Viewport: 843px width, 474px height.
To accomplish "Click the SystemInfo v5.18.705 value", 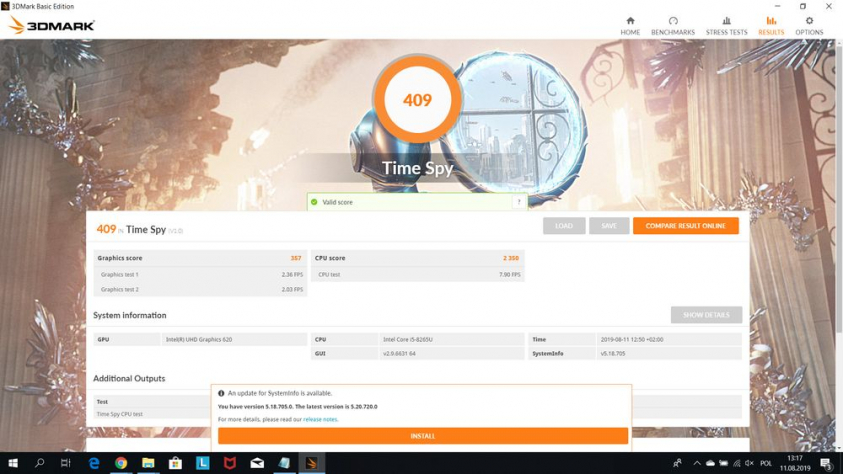I will (x=612, y=354).
